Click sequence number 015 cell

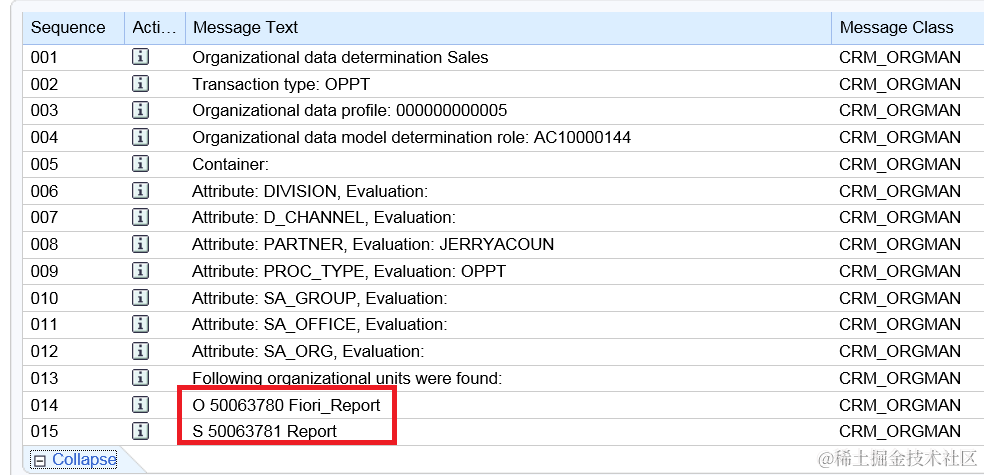point(44,432)
